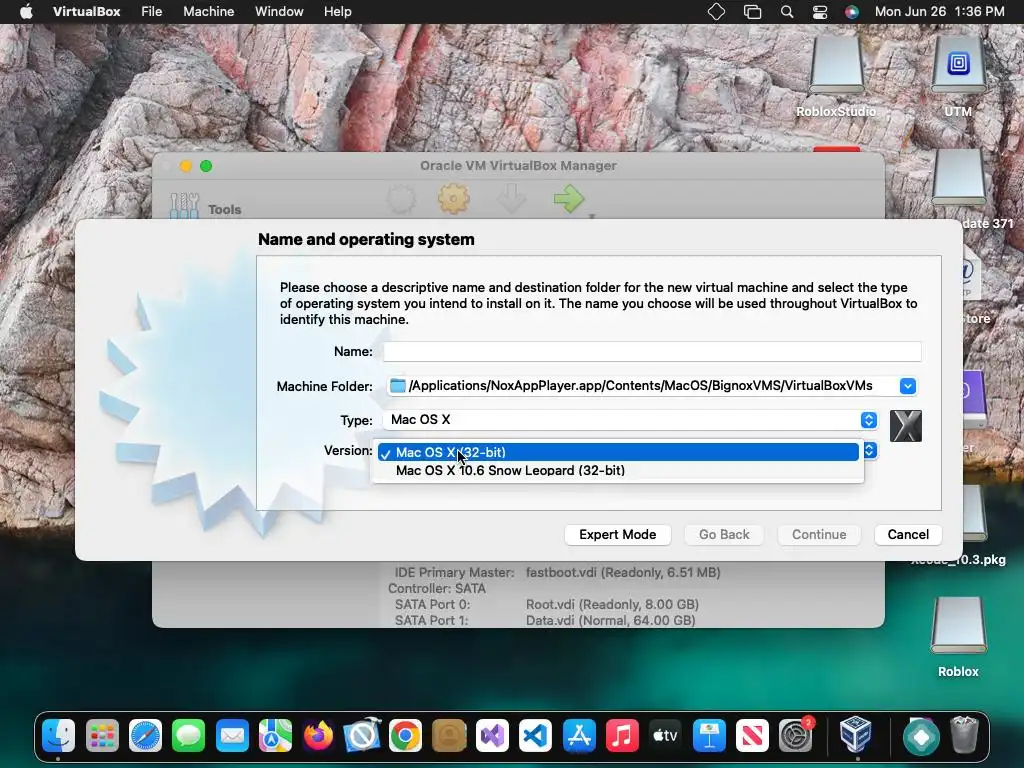
Task: Open Launchpad from the Dock
Action: point(102,736)
